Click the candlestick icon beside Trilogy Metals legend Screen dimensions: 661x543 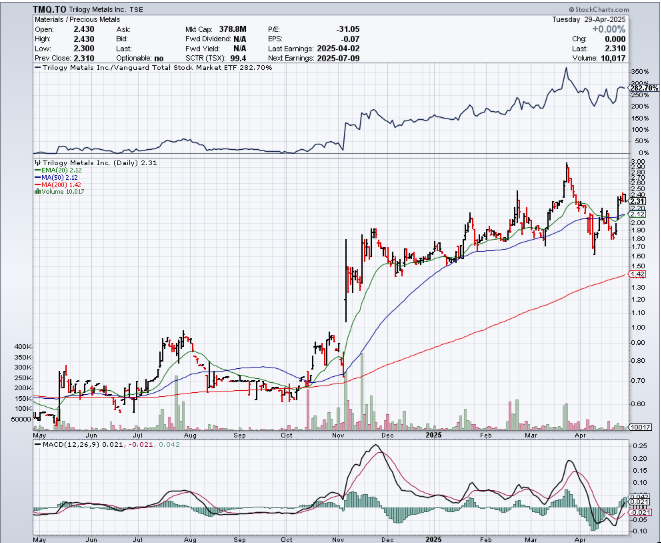tap(37, 161)
